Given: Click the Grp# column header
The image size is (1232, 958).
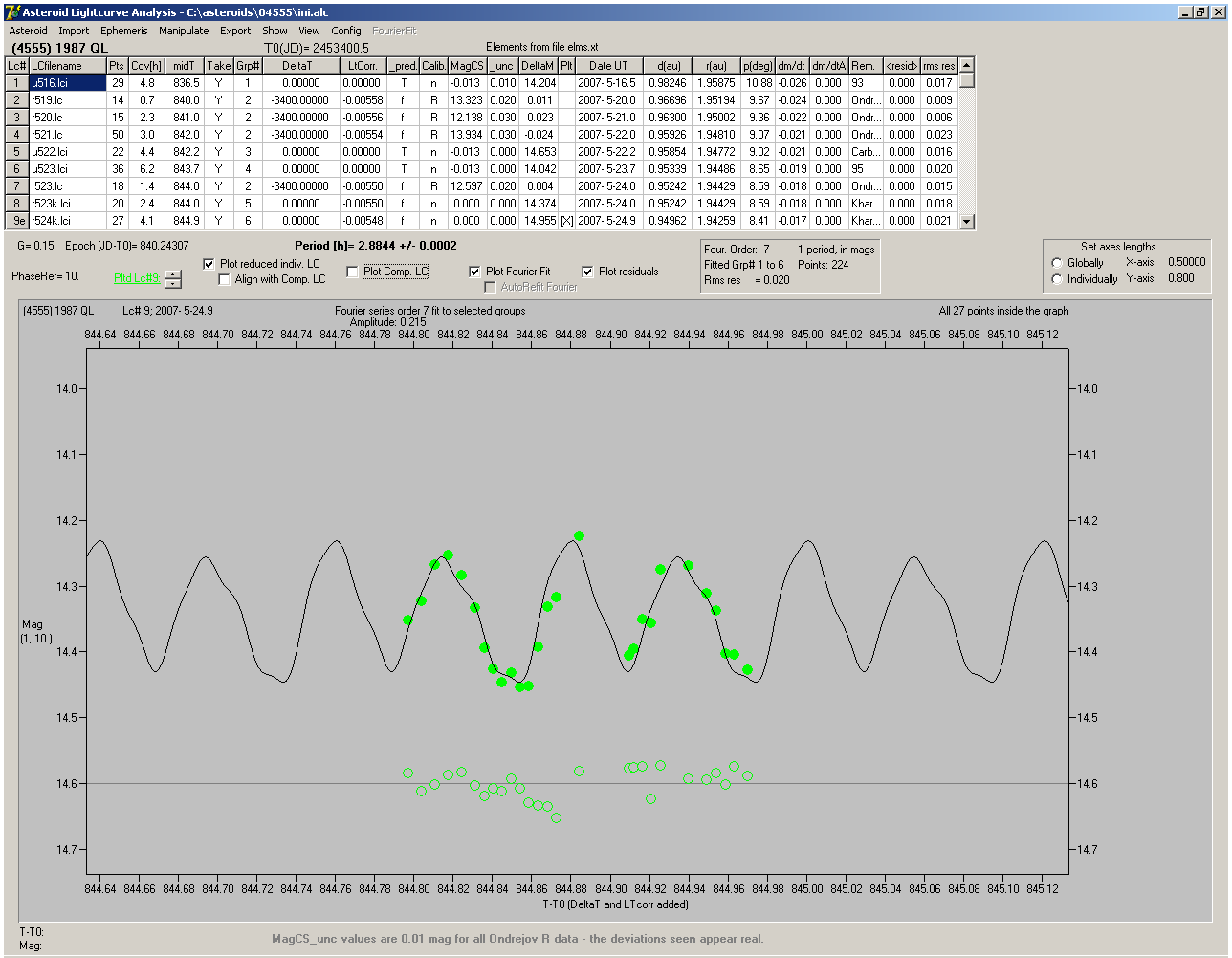Looking at the screenshot, I should [x=248, y=66].
